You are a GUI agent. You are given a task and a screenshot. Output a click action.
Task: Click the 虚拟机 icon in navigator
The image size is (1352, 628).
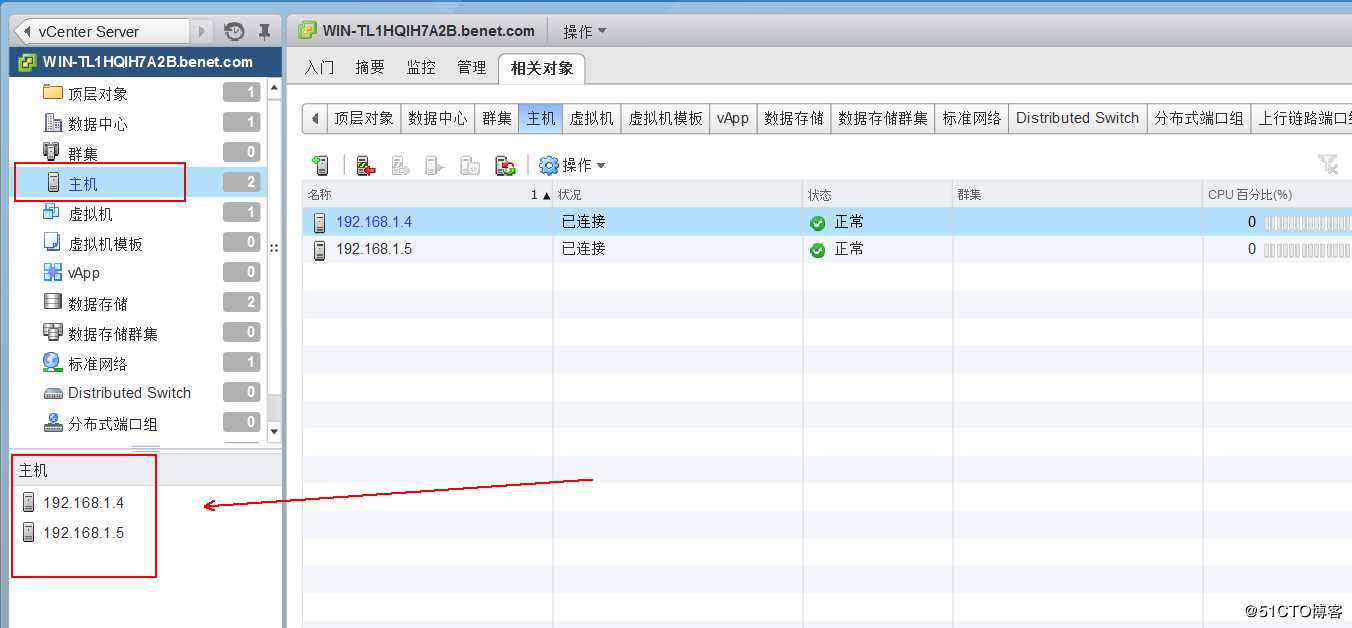52,212
